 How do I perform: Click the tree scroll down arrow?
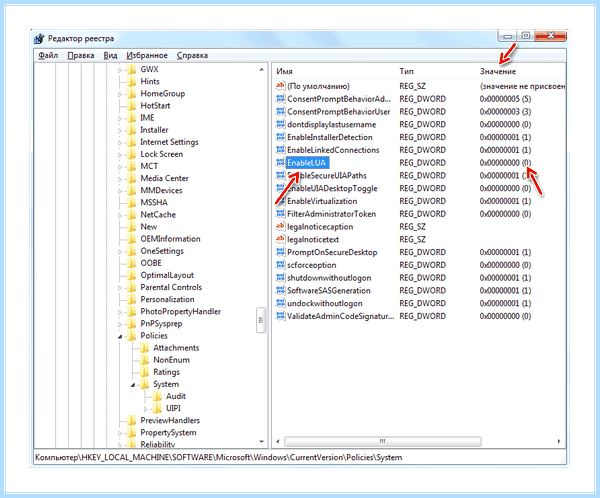(261, 442)
